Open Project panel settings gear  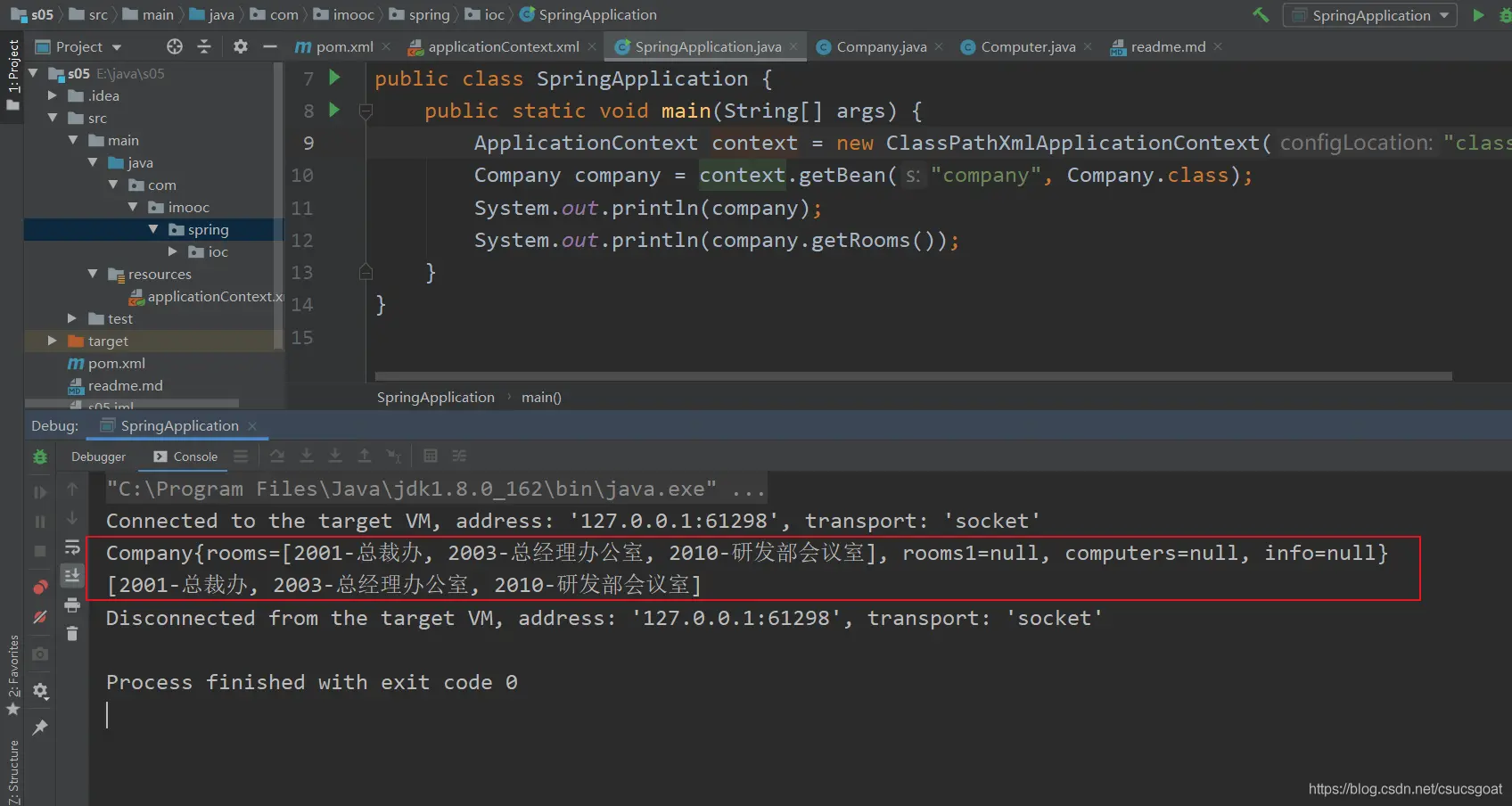(241, 46)
